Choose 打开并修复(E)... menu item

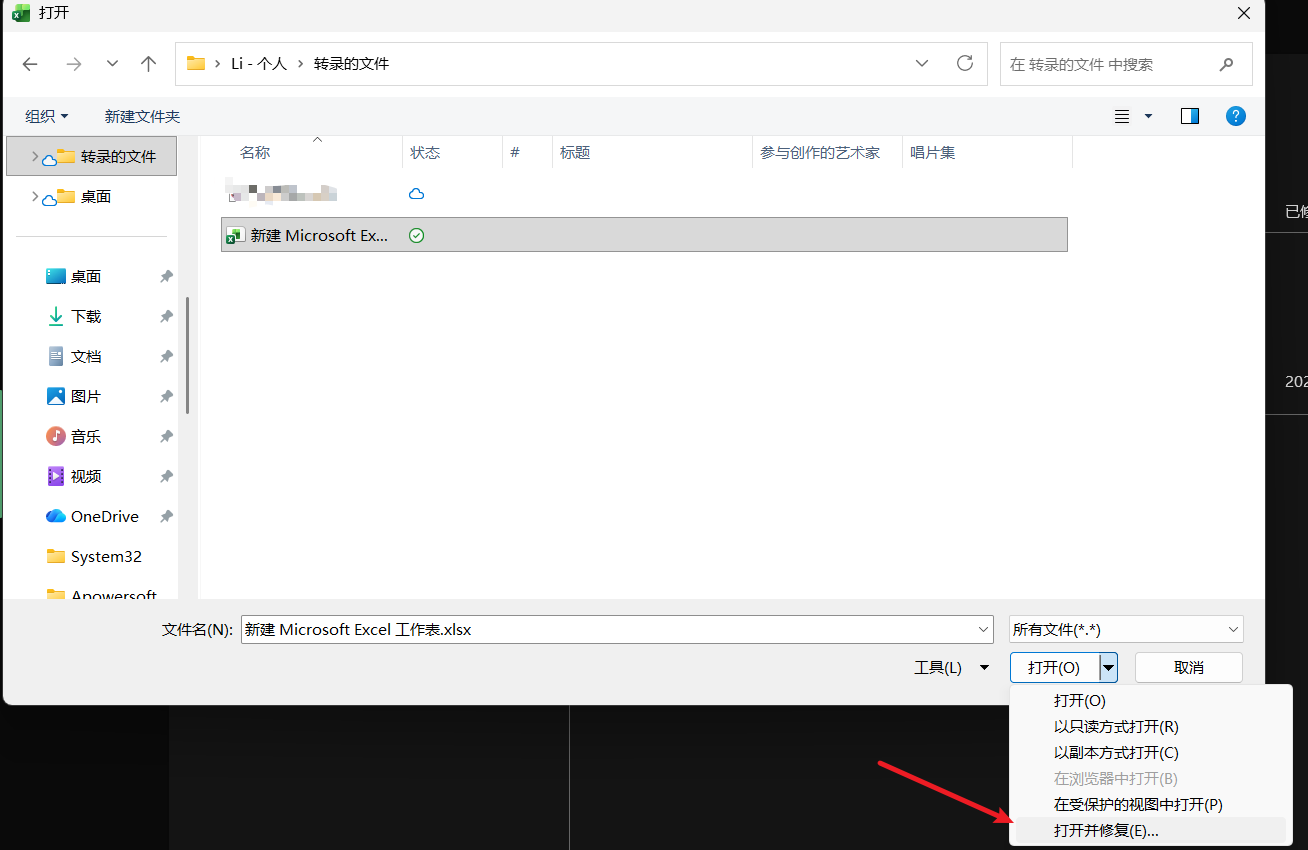[x=1150, y=831]
